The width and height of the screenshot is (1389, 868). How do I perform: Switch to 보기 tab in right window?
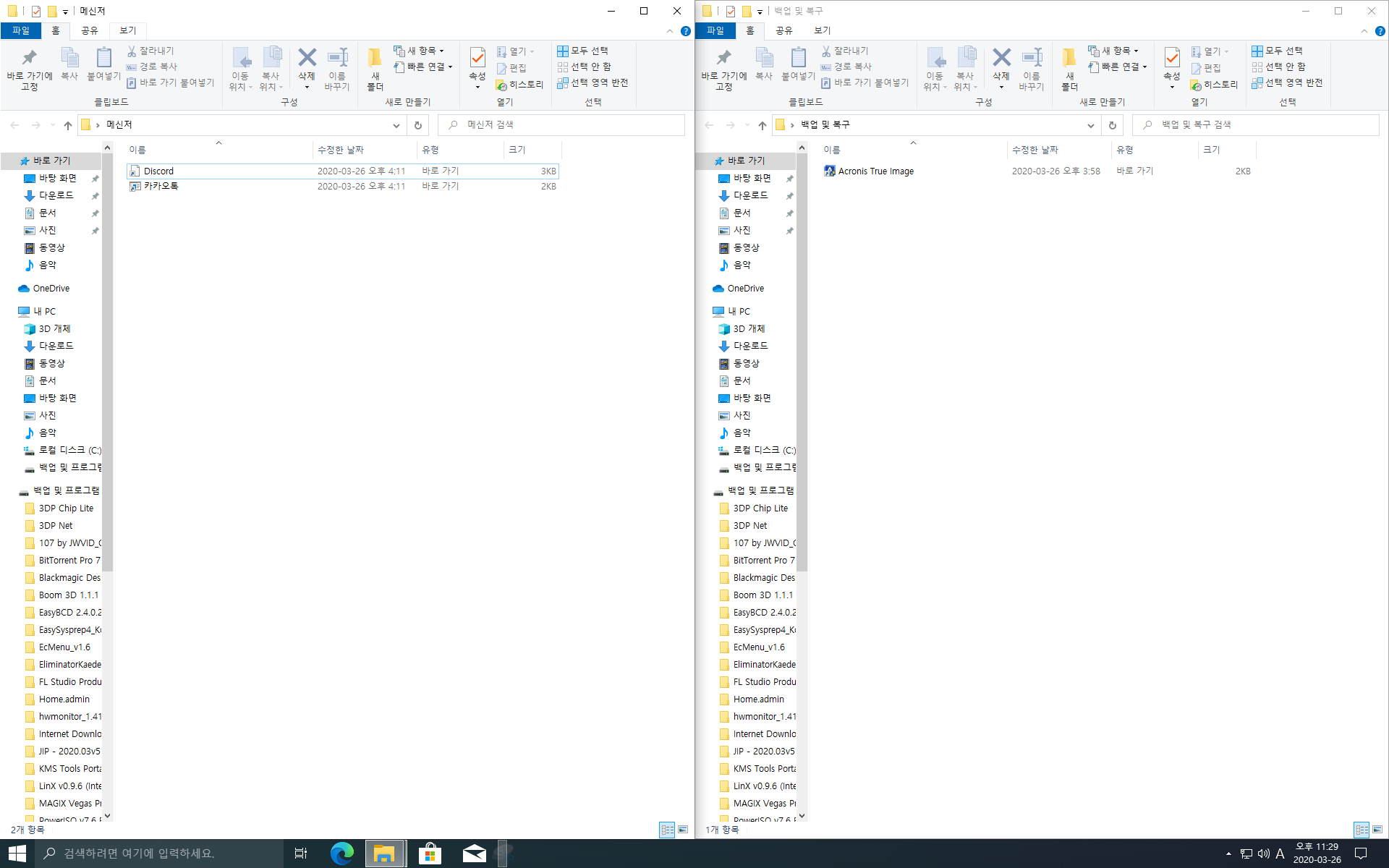click(x=822, y=30)
